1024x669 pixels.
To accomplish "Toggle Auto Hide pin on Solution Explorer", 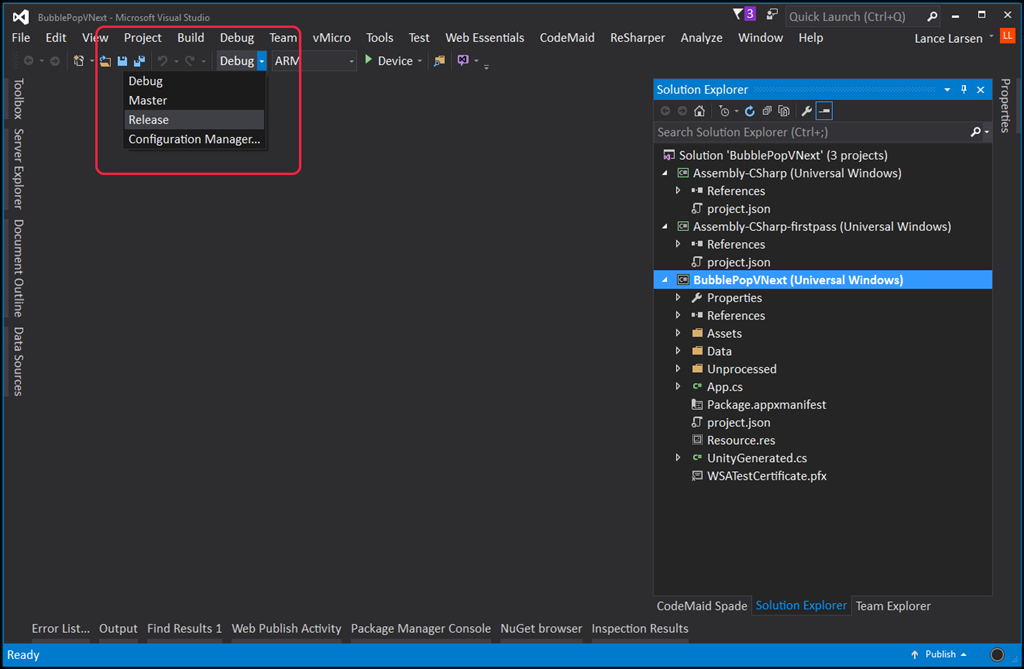I will tap(964, 90).
